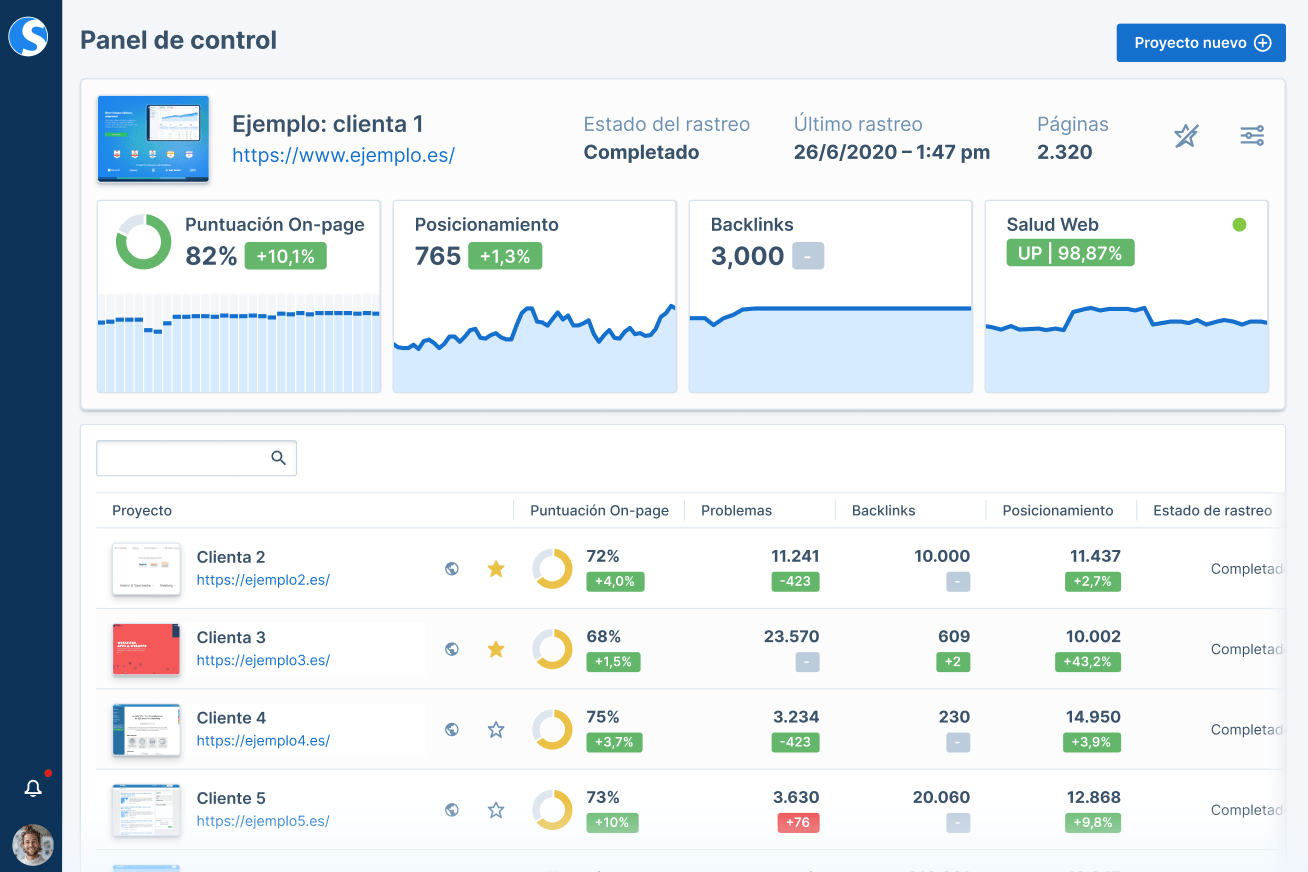Star the Cliente 4 project
This screenshot has height=872, width=1308.
coord(495,730)
